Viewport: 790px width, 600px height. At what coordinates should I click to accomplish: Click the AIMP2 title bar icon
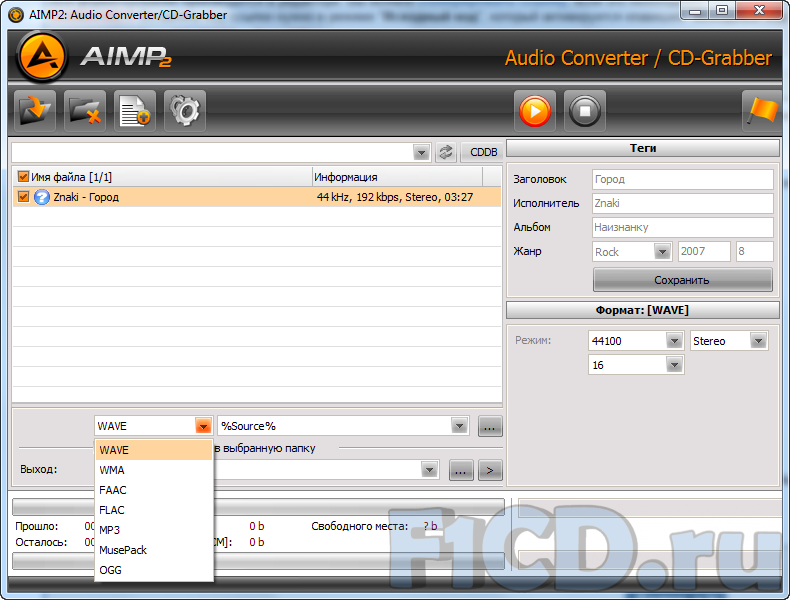click(16, 15)
